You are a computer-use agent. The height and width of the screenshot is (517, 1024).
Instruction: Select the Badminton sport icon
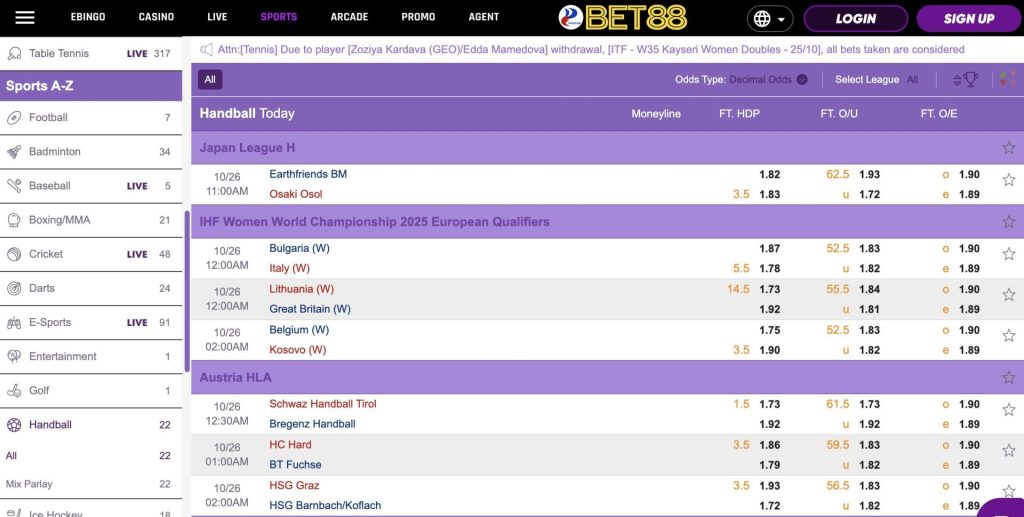click(x=14, y=152)
